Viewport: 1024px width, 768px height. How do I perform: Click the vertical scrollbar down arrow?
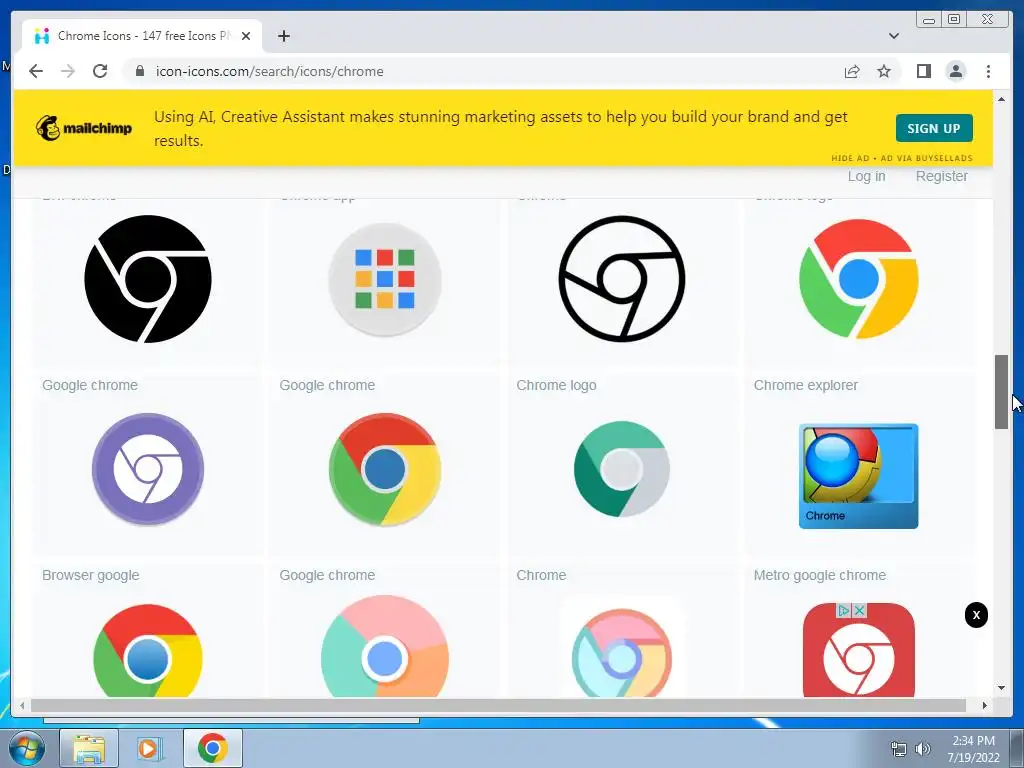1001,688
